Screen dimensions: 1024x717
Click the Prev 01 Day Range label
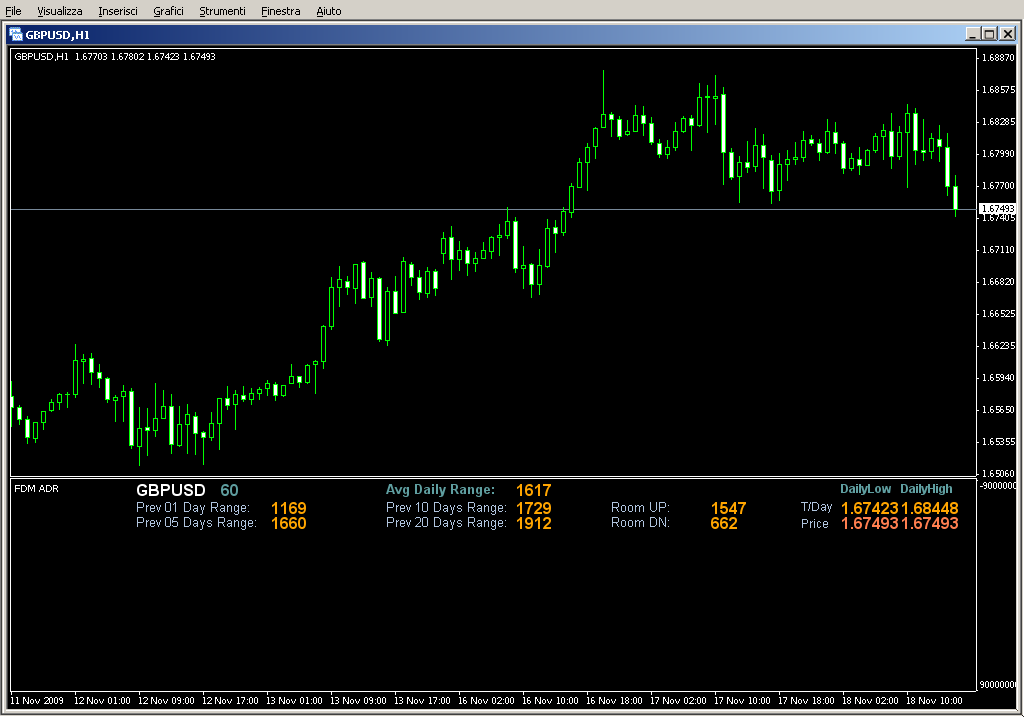tap(193, 507)
